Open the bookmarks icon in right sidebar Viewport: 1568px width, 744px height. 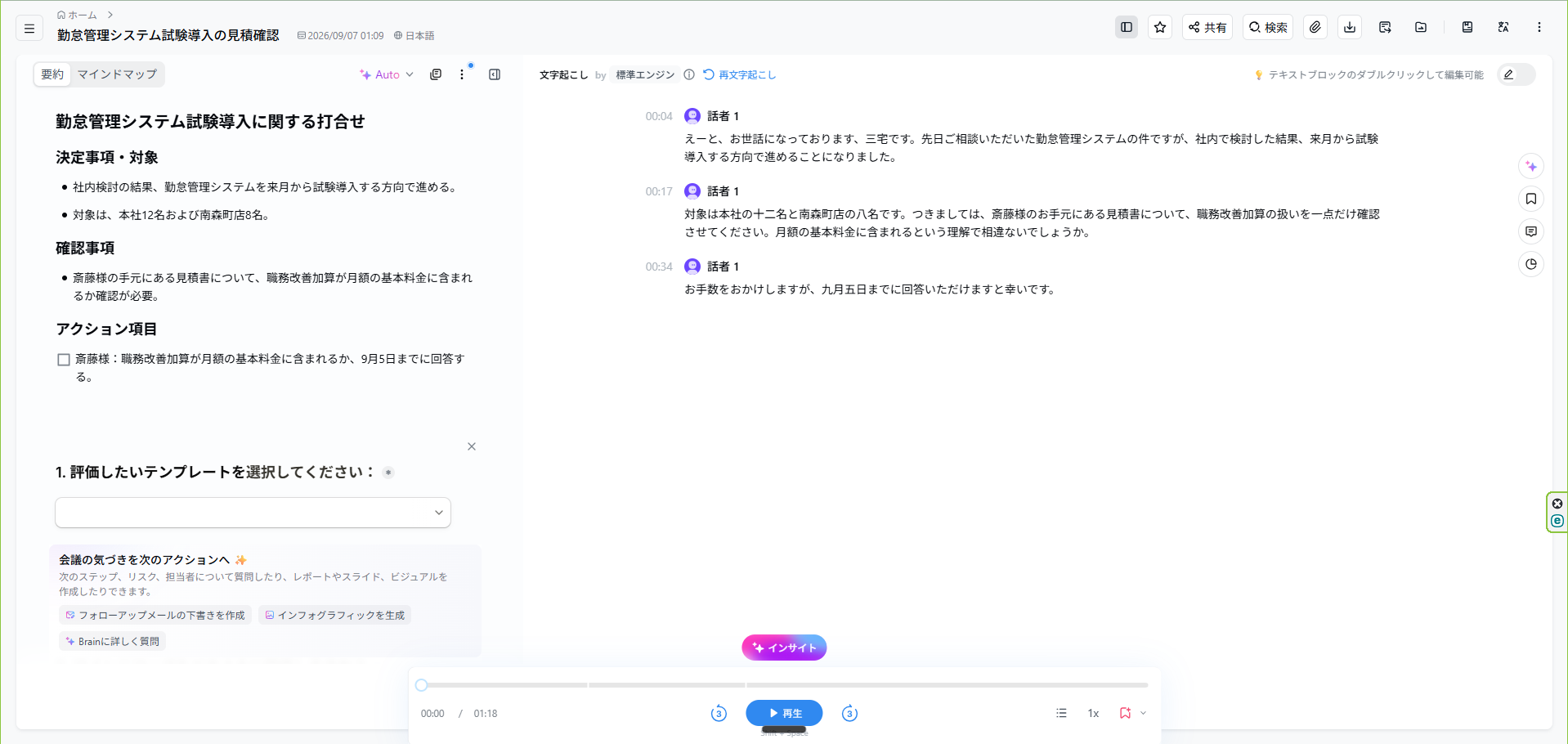[x=1531, y=199]
